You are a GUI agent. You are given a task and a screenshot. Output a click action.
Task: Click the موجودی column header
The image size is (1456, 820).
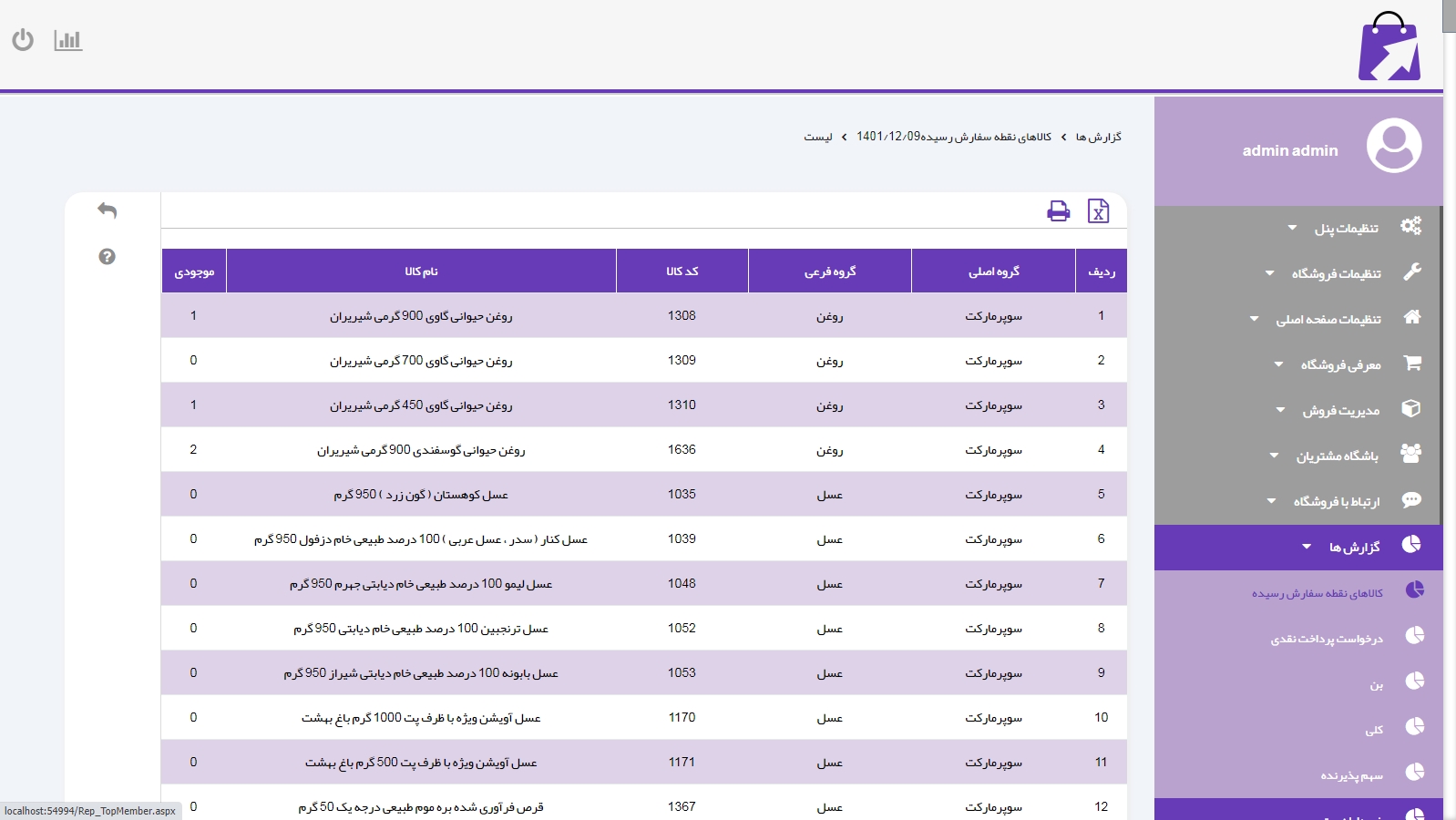tap(194, 272)
